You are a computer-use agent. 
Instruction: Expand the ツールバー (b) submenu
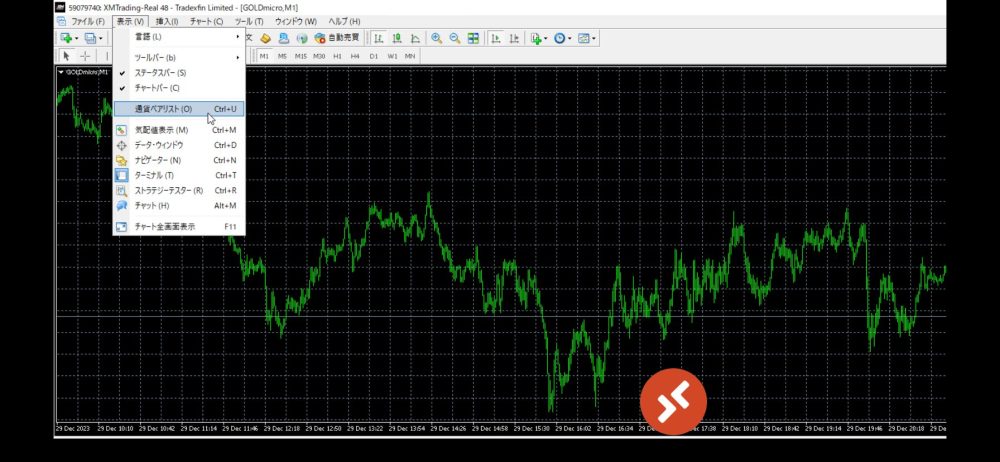[x=179, y=57]
